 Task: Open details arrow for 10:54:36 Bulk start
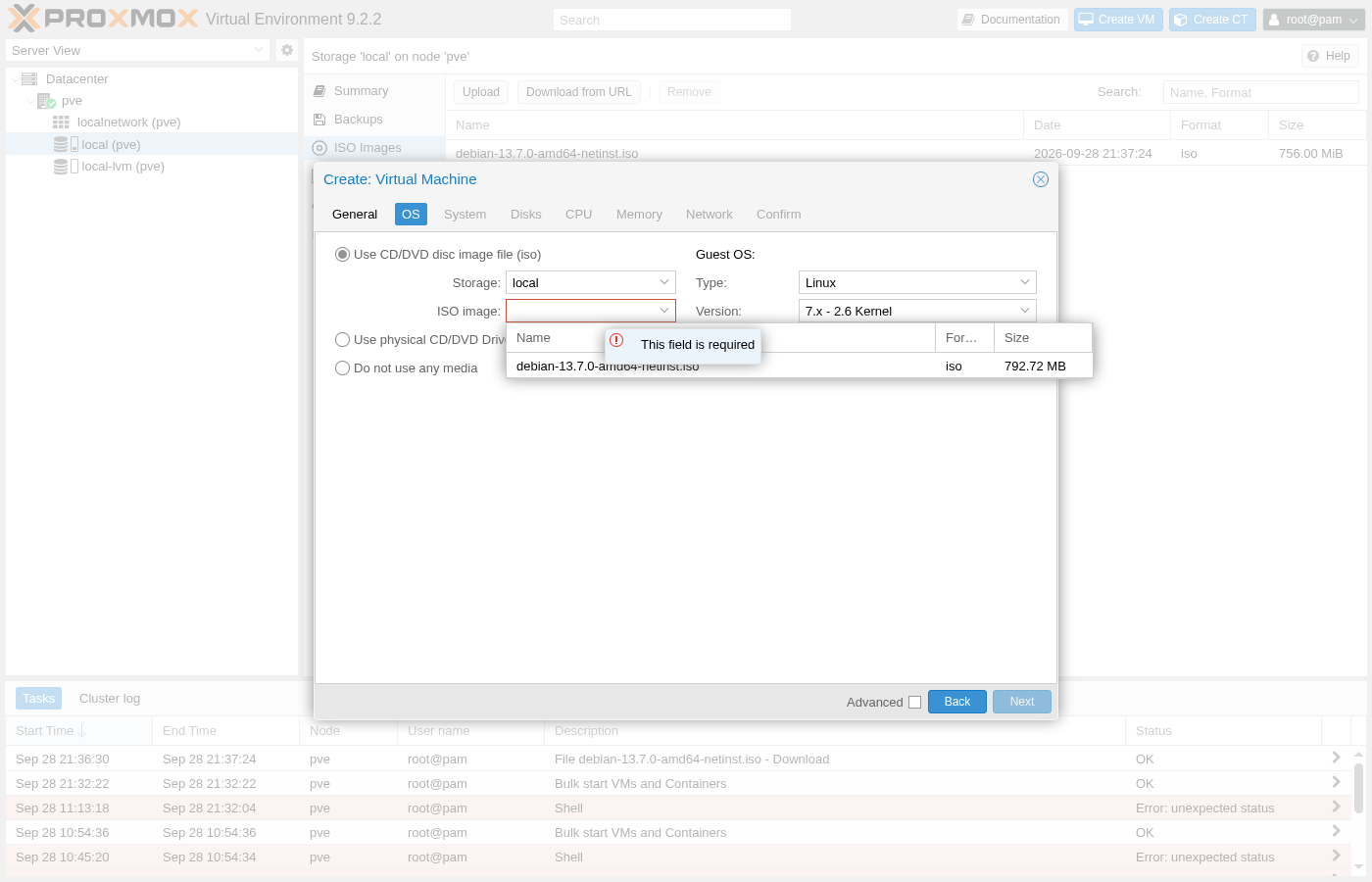1336,831
